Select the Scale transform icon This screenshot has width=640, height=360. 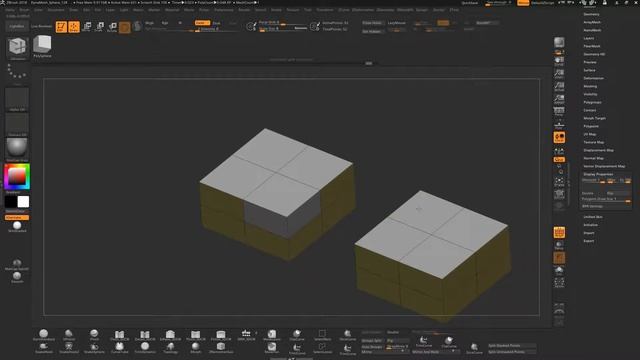[100, 27]
